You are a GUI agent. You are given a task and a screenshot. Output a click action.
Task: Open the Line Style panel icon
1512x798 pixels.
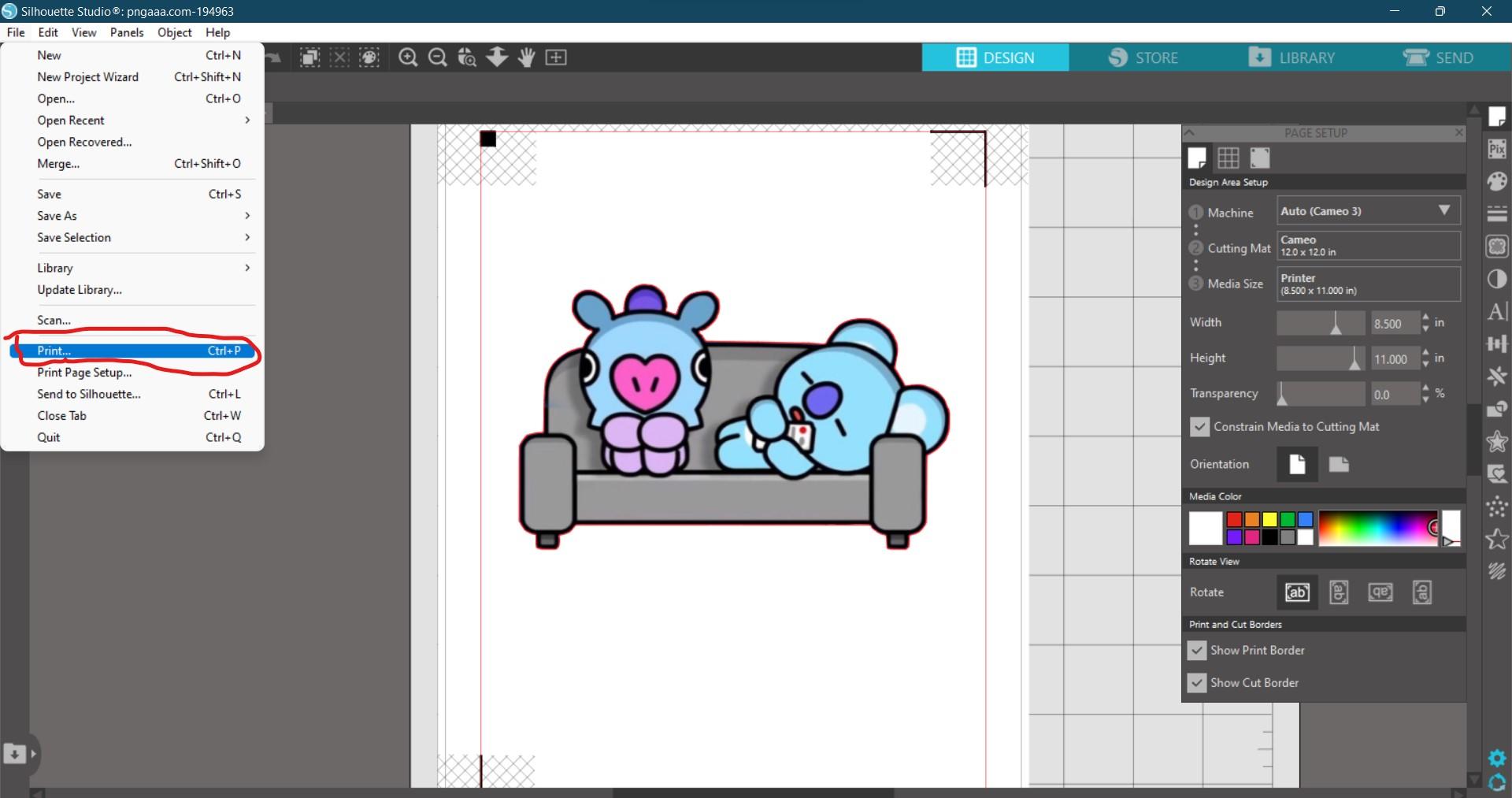point(1497,213)
